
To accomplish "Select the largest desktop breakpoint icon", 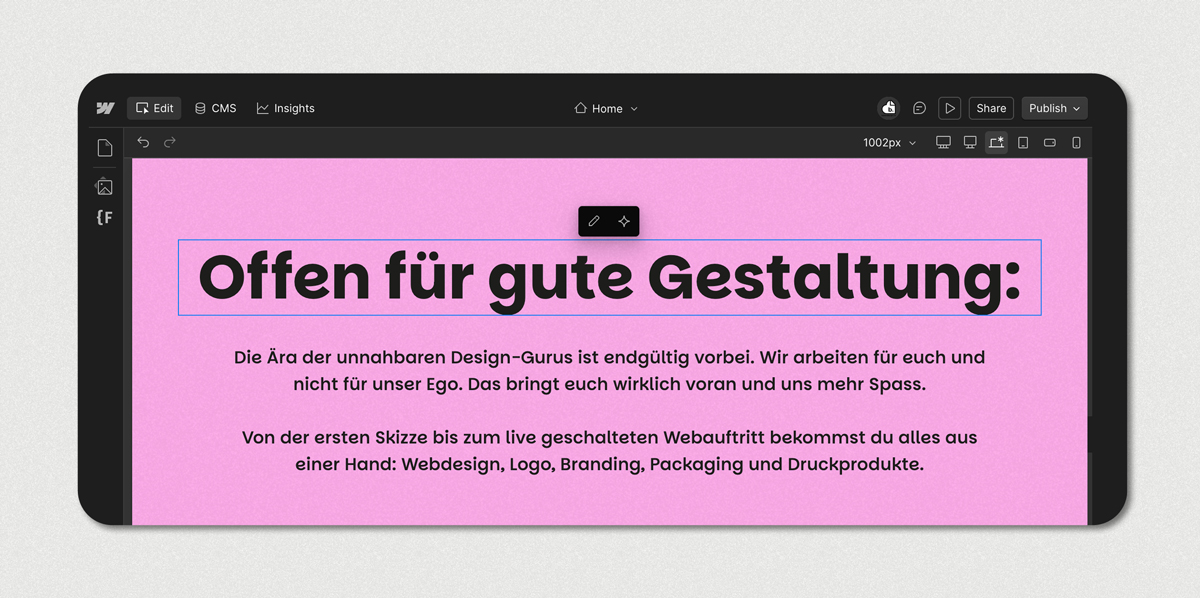I will [x=943, y=142].
